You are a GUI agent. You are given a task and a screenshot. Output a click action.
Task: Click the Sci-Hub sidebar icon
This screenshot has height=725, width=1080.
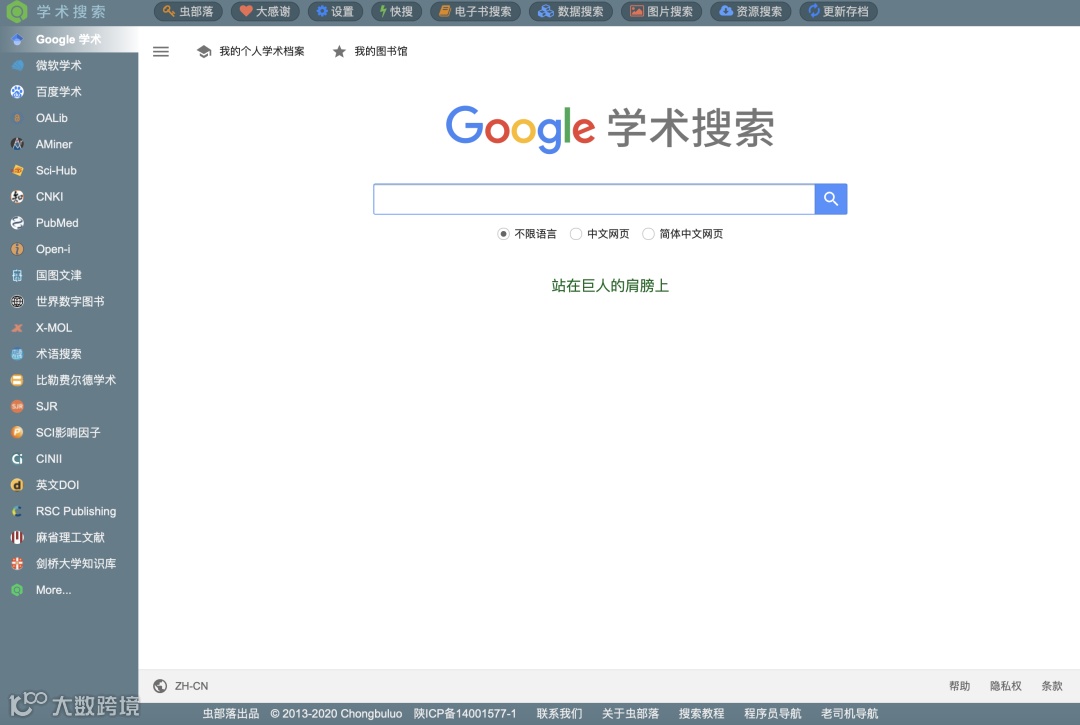(17, 170)
